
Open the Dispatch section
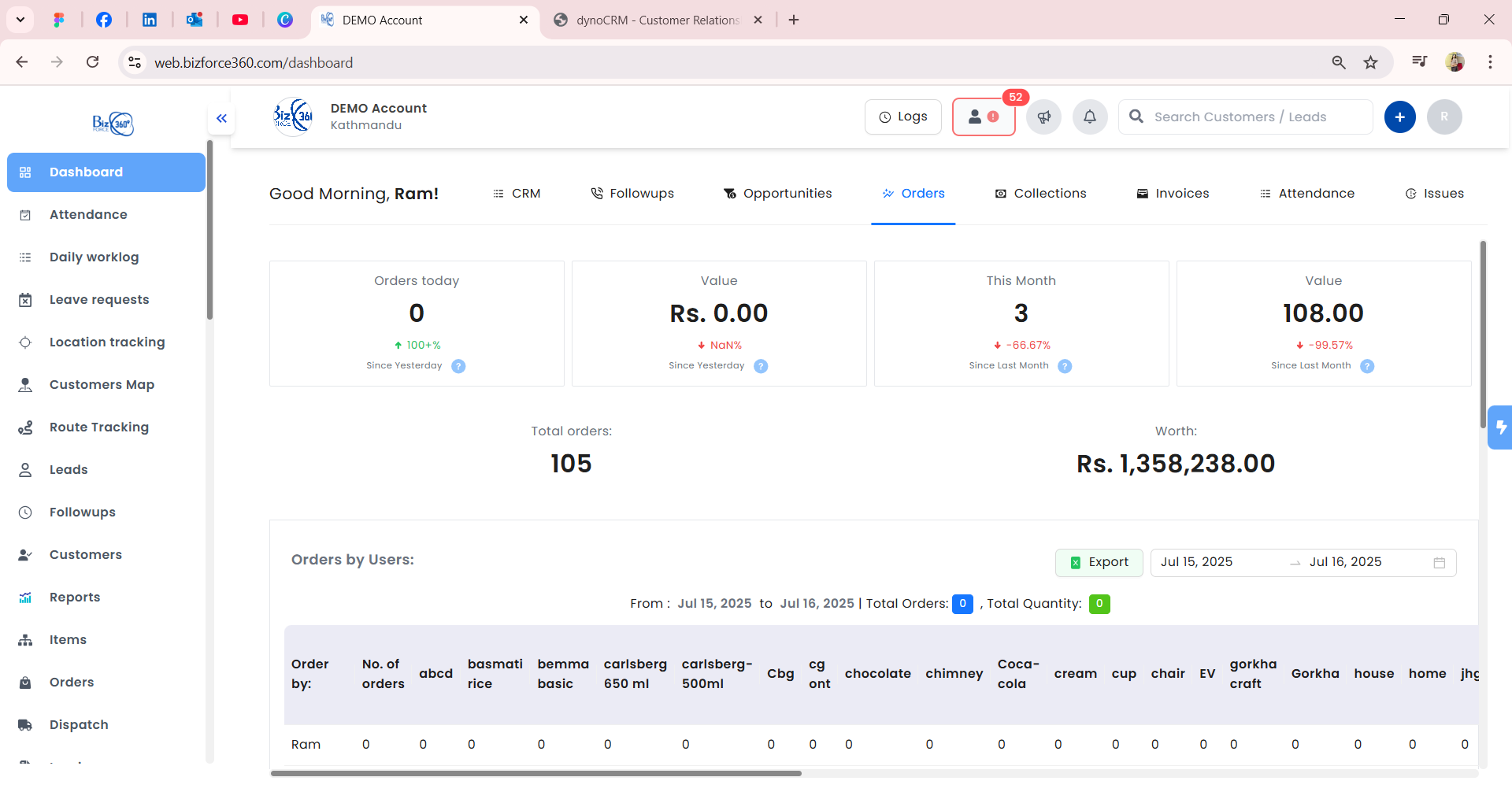(79, 724)
